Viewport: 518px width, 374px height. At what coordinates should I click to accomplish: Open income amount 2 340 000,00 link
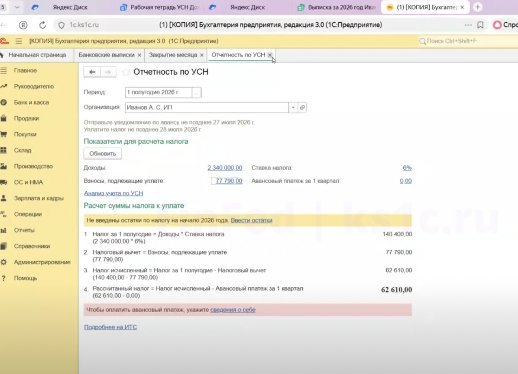coord(225,168)
